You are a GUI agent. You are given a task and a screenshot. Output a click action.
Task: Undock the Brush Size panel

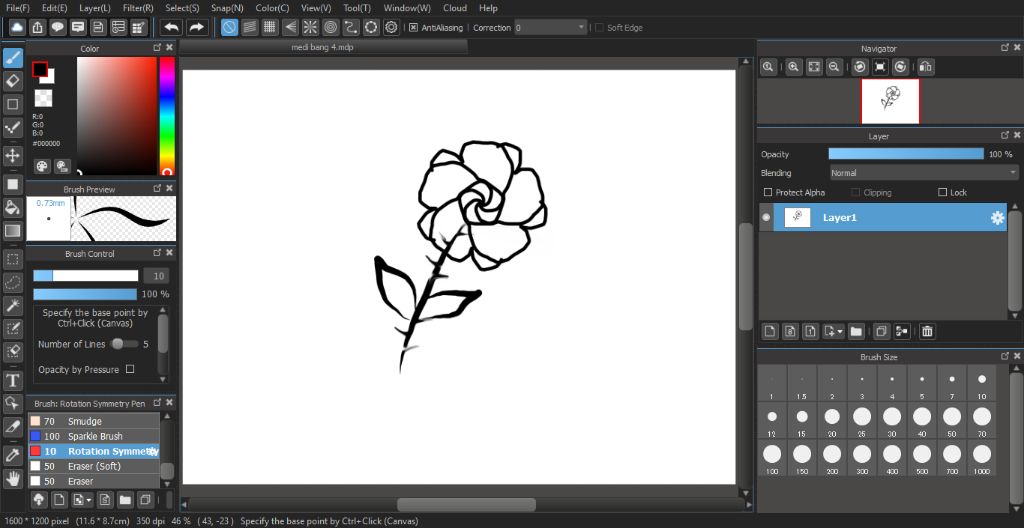tap(1005, 357)
